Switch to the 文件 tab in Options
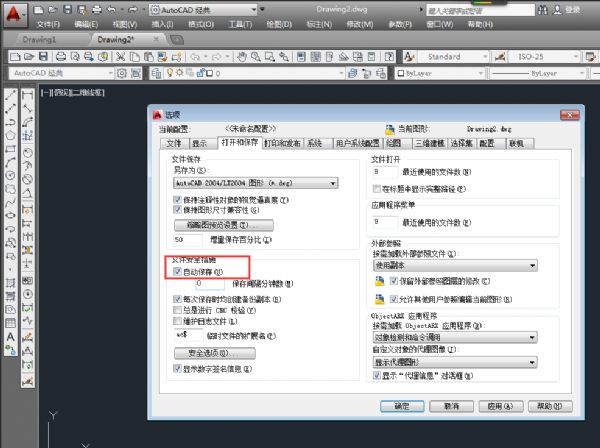600x448 pixels. 174,143
